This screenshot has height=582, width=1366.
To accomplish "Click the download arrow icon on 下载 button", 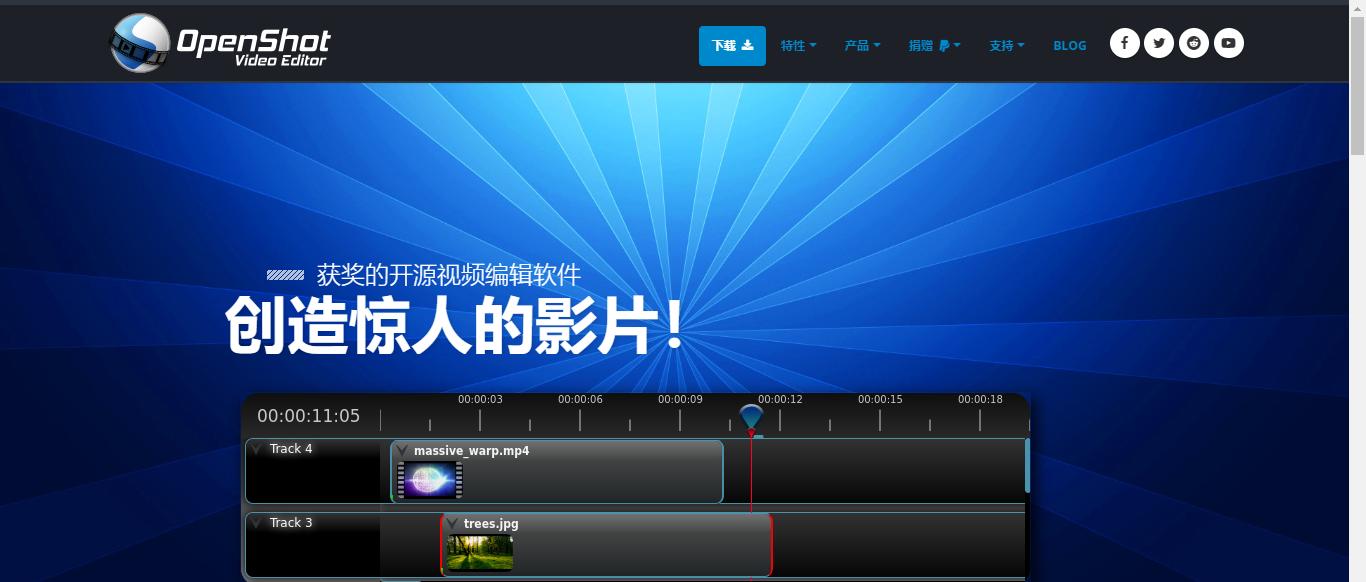I will 747,45.
